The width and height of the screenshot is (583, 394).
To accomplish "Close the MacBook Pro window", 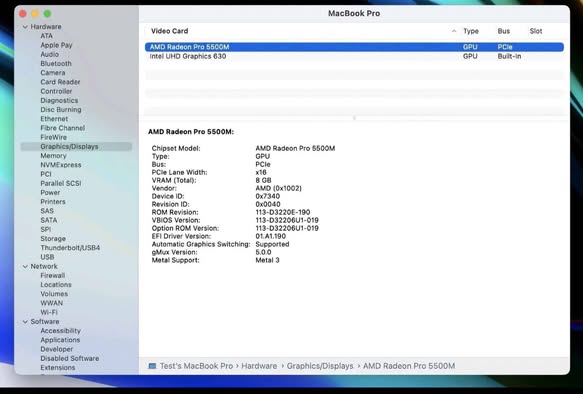I will pyautogui.click(x=23, y=14).
